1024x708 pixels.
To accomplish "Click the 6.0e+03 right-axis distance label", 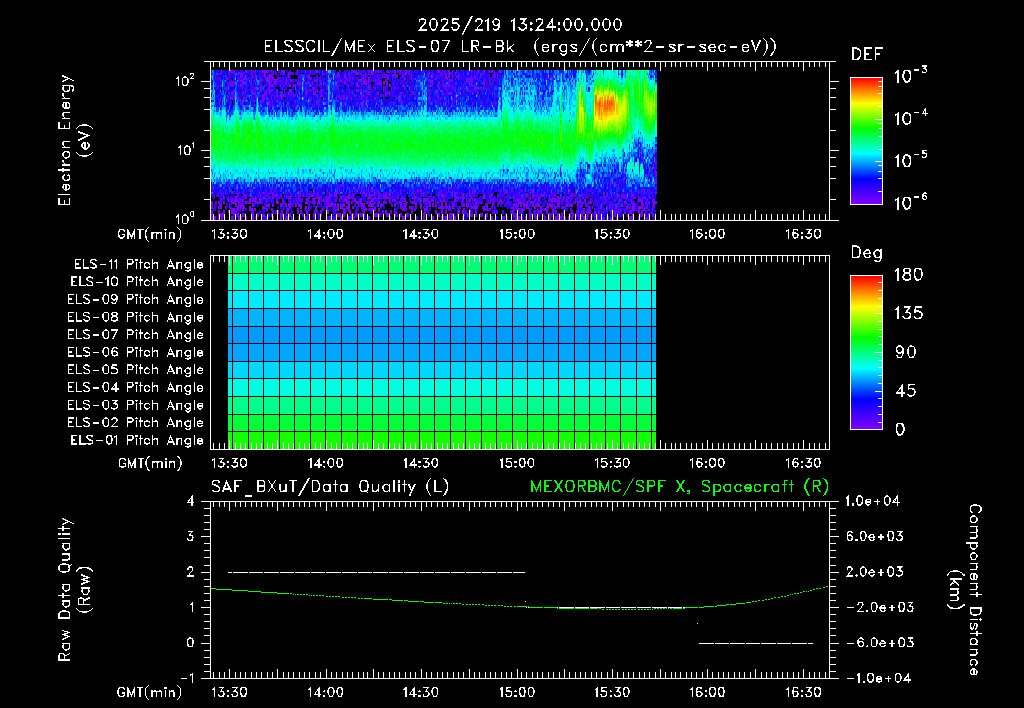I will tap(875, 536).
